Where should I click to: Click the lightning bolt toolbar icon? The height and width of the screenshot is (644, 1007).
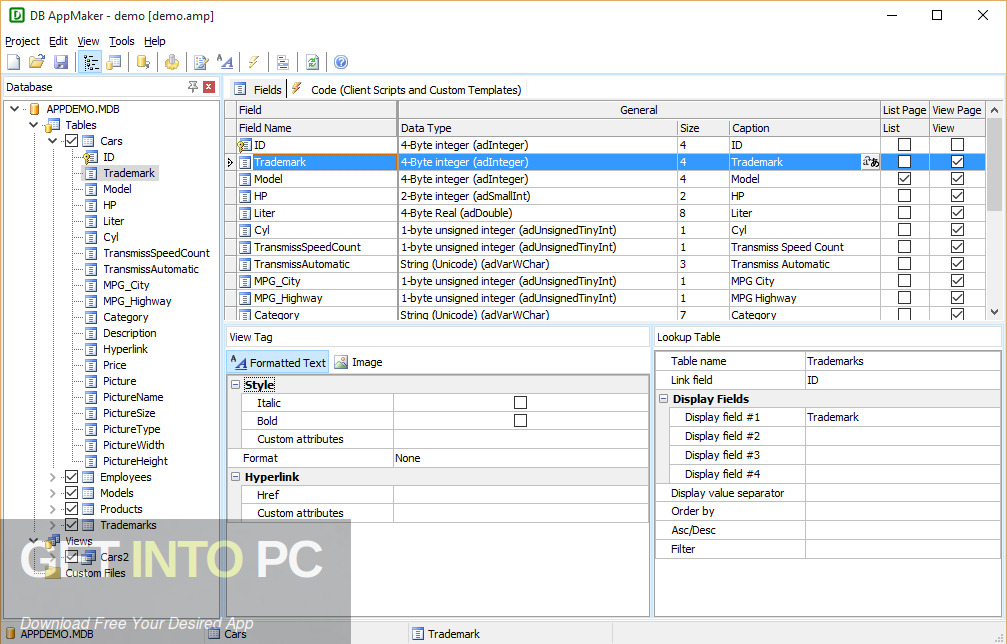click(254, 62)
